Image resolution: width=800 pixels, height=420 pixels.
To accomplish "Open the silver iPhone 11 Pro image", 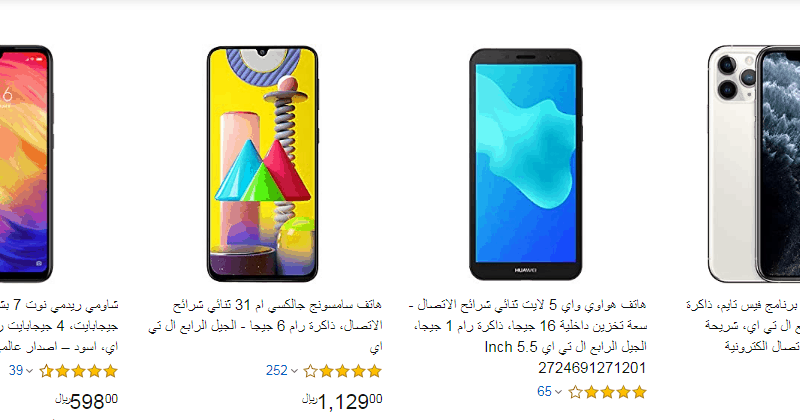I will (754, 163).
